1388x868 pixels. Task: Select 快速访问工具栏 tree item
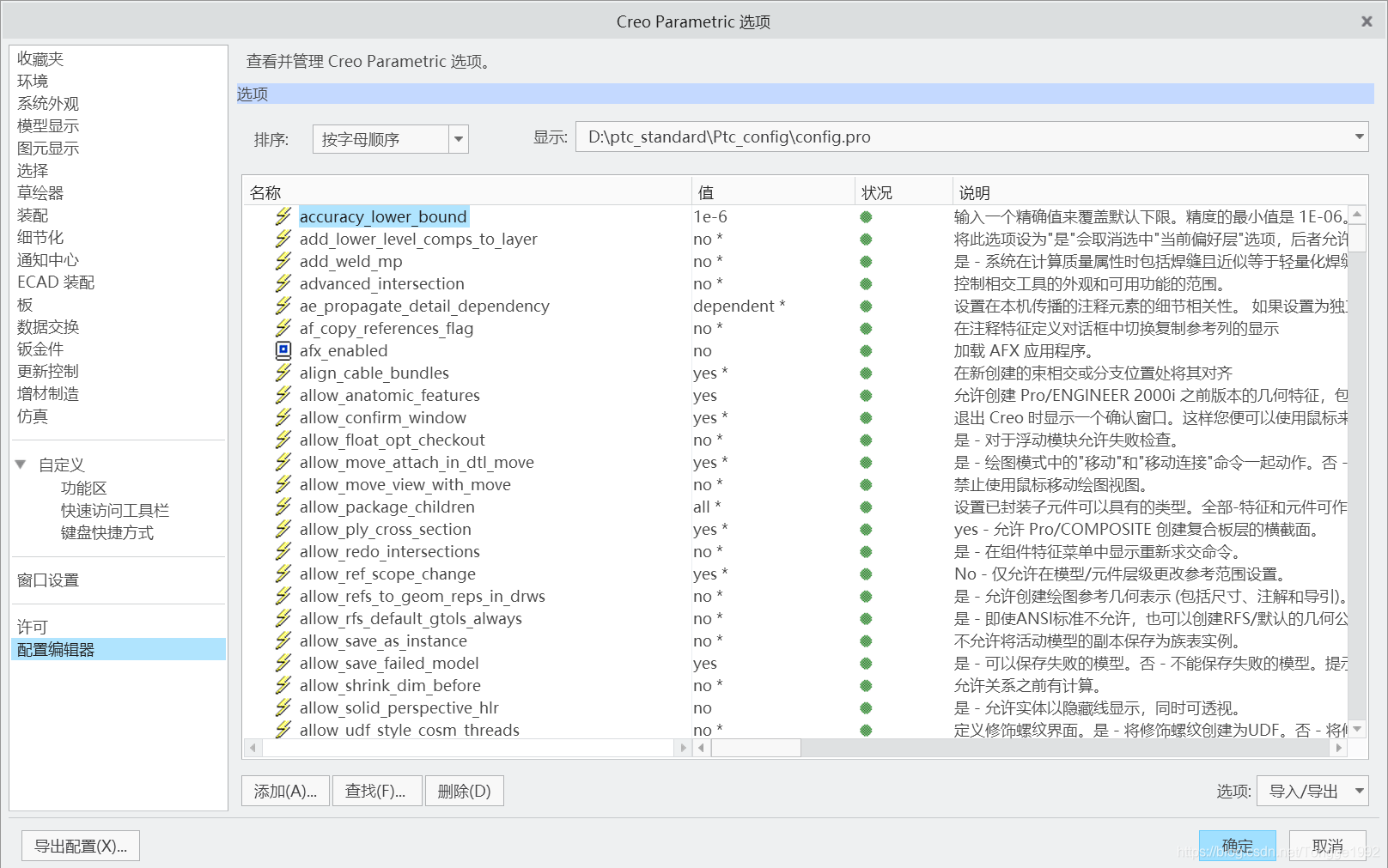(115, 510)
